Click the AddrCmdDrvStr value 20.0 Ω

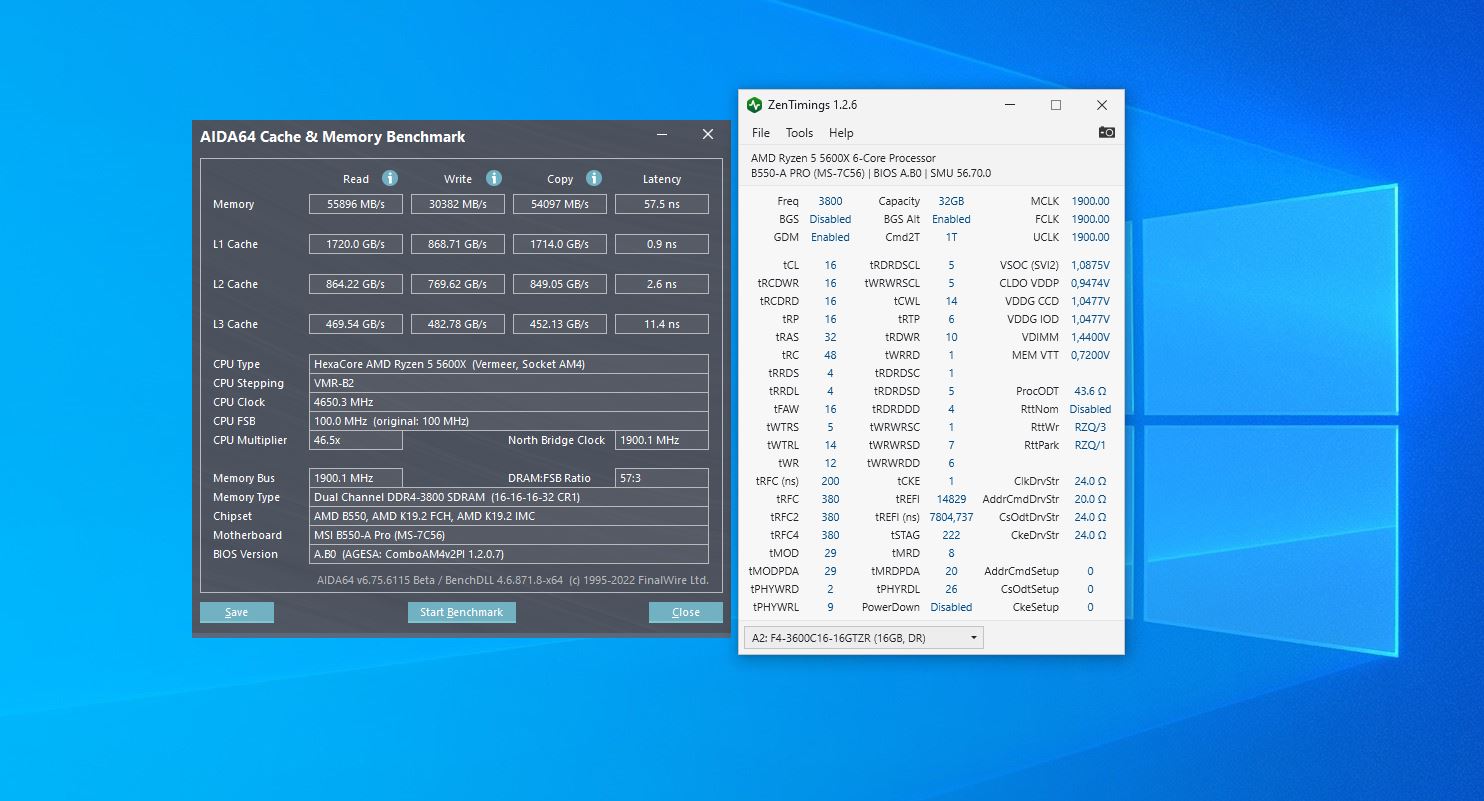(x=1090, y=499)
